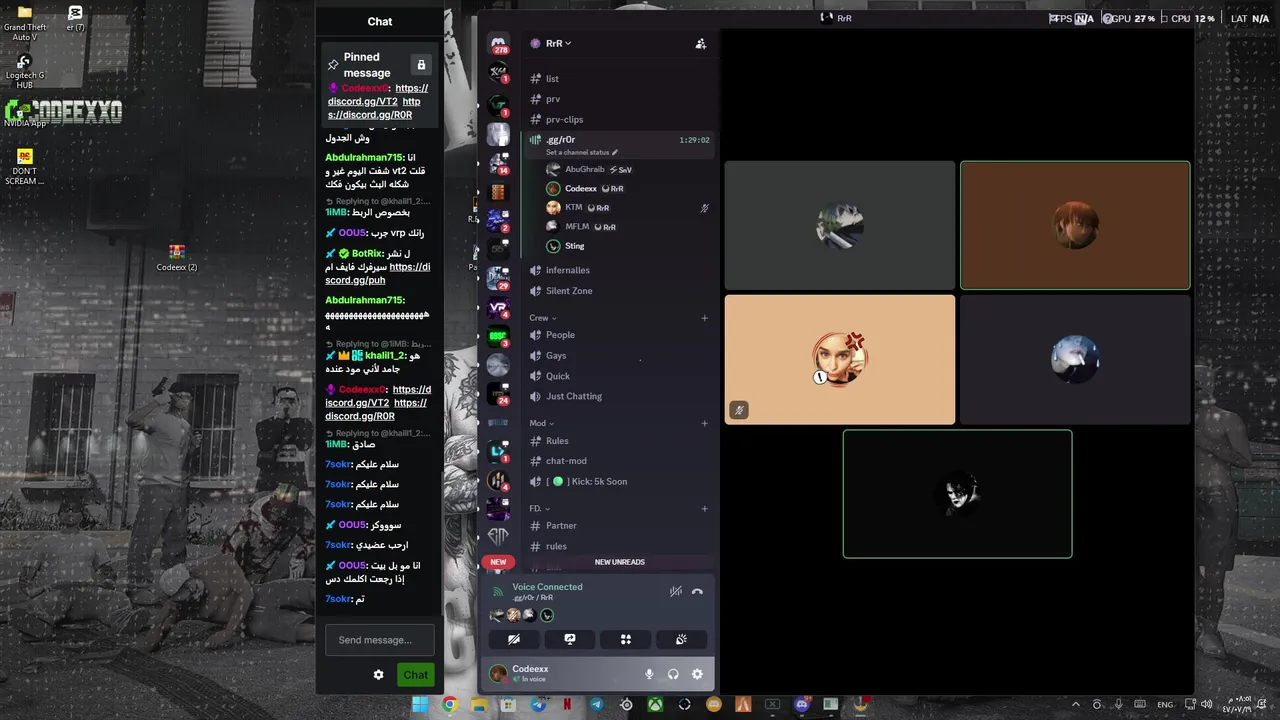Image resolution: width=1280 pixels, height=720 pixels.
Task: Deafen headphones in Discord user panel
Action: coord(673,674)
